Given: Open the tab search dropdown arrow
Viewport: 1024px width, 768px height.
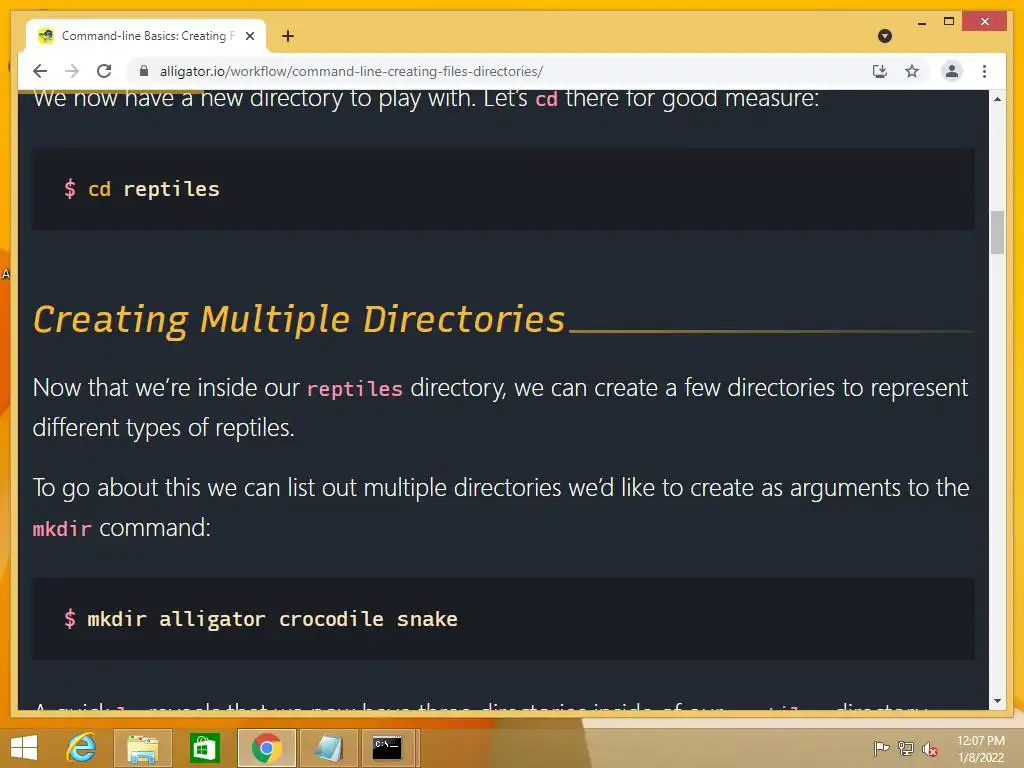Looking at the screenshot, I should coord(885,36).
